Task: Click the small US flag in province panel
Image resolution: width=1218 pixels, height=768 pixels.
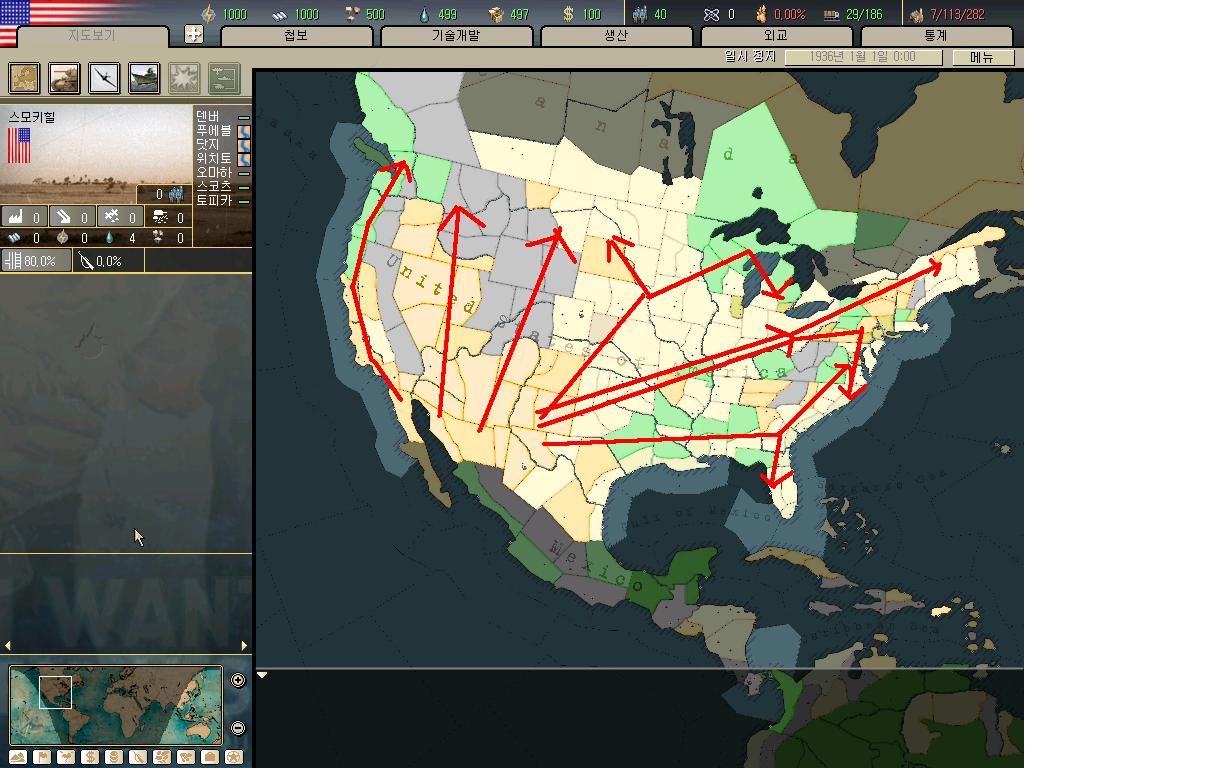Action: coord(19,146)
